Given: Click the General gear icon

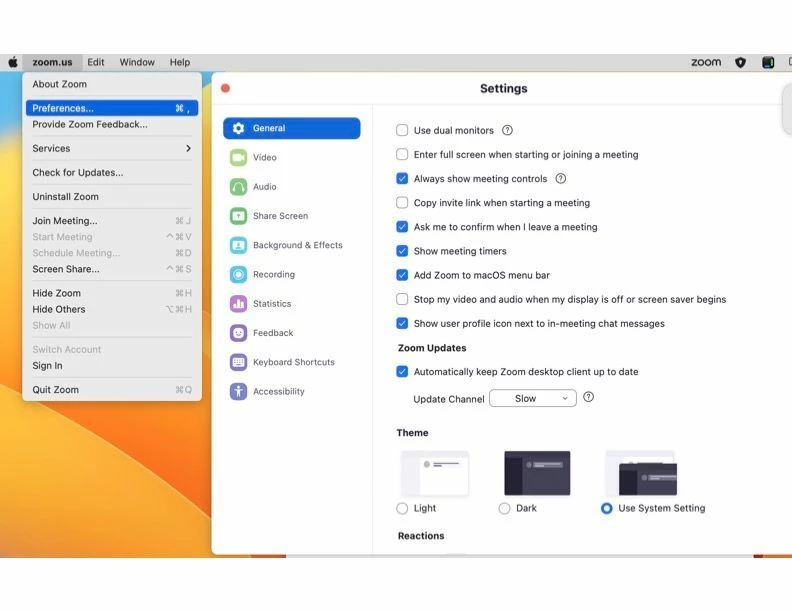Looking at the screenshot, I should [238, 128].
